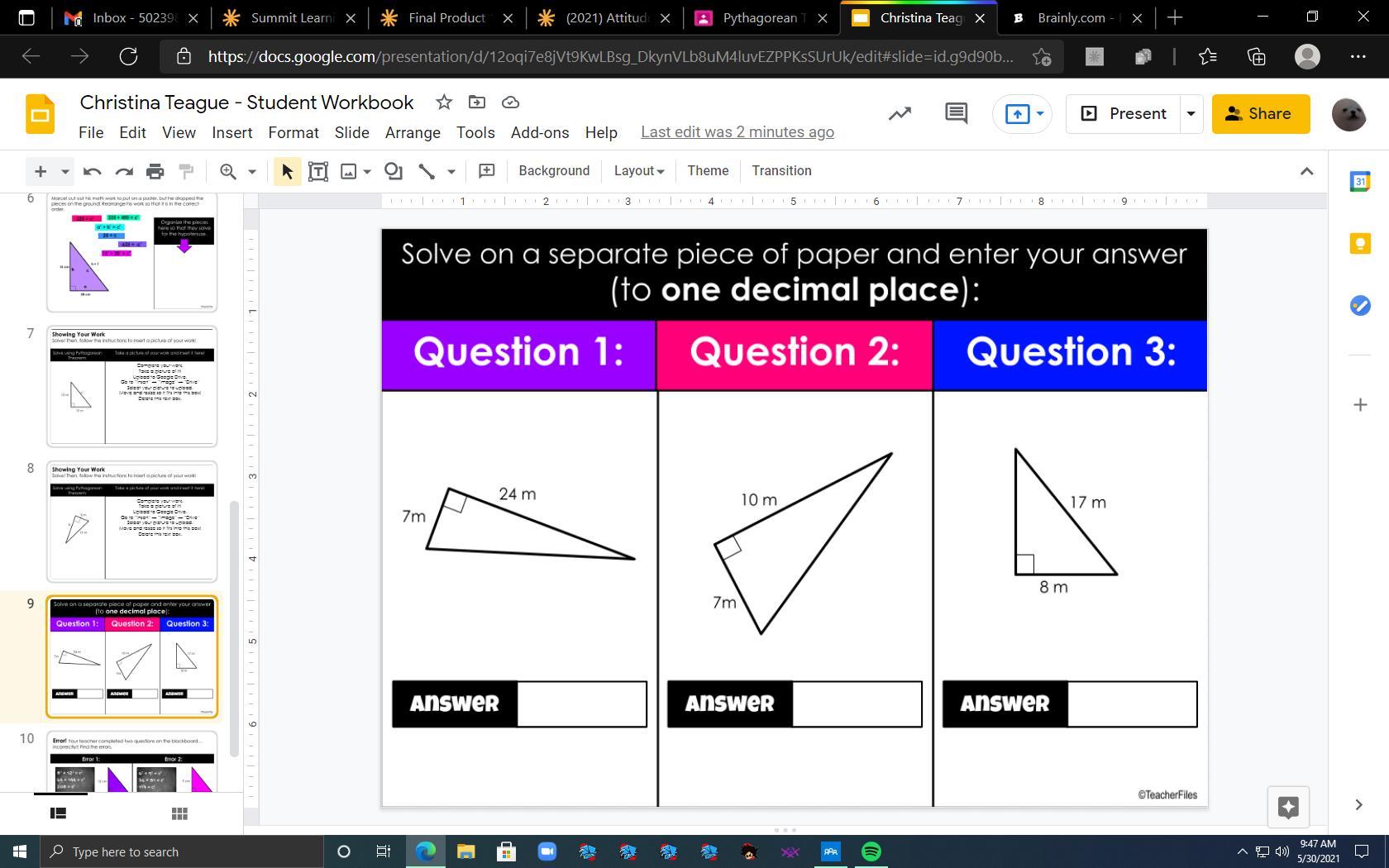
Task: Open the Google account avatar
Action: (1348, 114)
